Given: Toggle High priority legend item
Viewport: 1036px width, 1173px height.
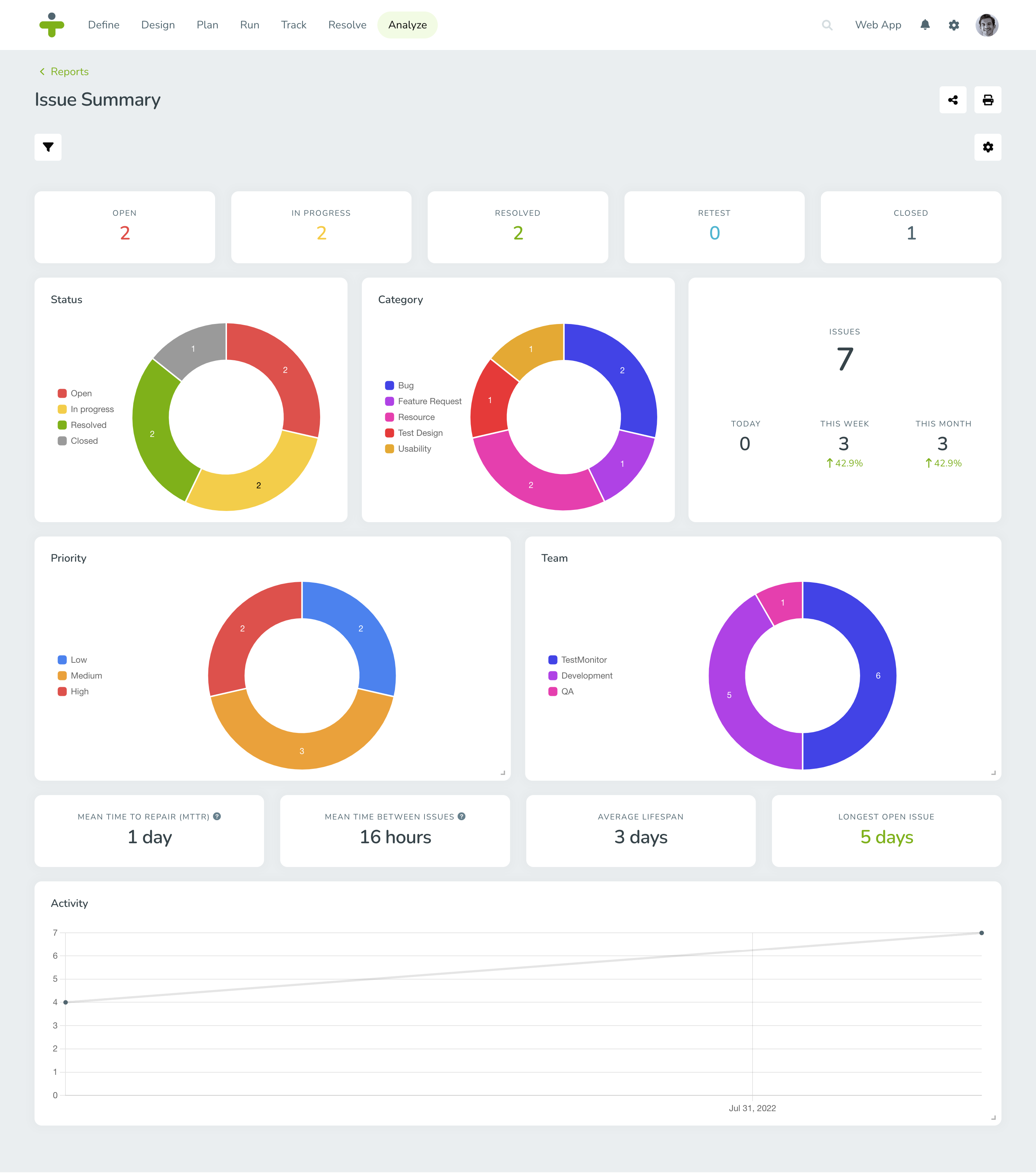Looking at the screenshot, I should point(73,692).
